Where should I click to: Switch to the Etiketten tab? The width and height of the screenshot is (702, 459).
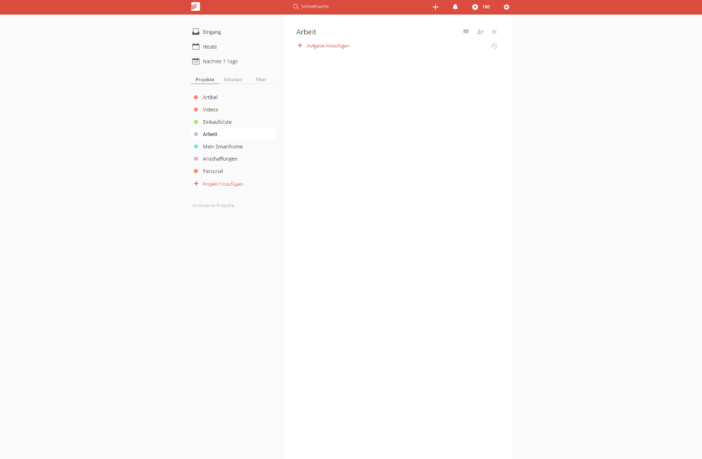(x=233, y=79)
